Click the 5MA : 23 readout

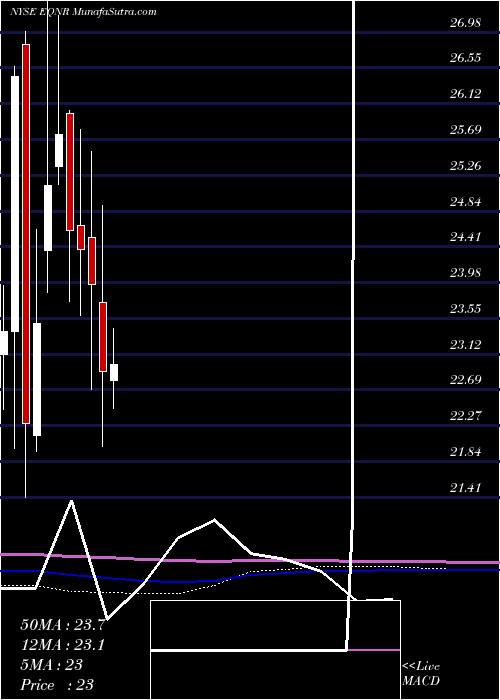tap(51, 664)
